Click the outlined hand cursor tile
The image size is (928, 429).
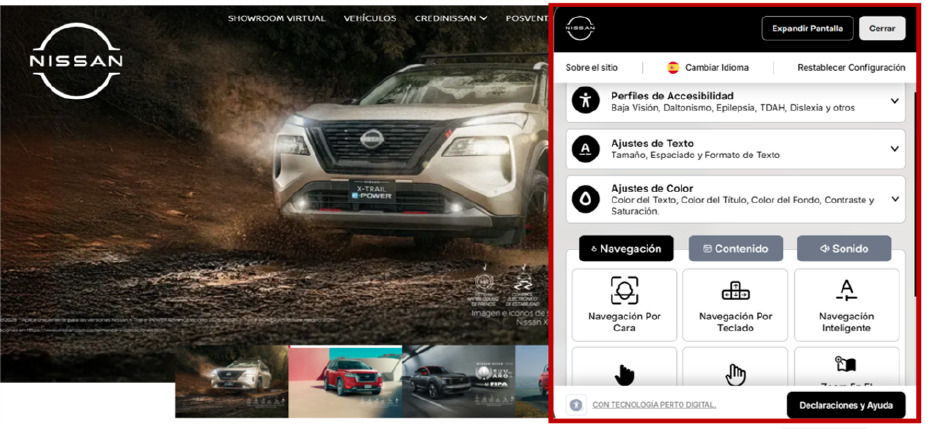click(x=735, y=368)
